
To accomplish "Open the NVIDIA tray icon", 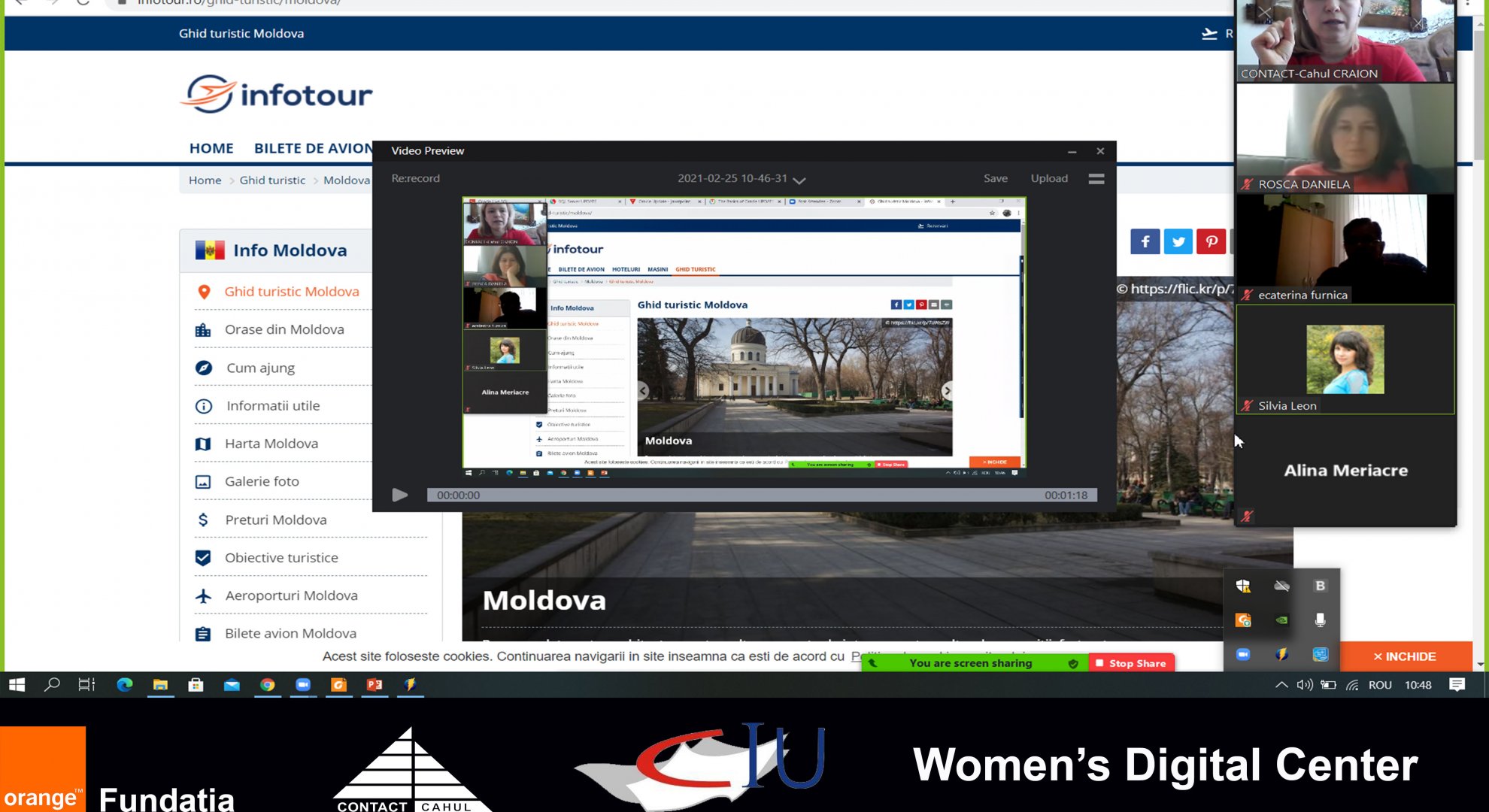I will (1281, 620).
